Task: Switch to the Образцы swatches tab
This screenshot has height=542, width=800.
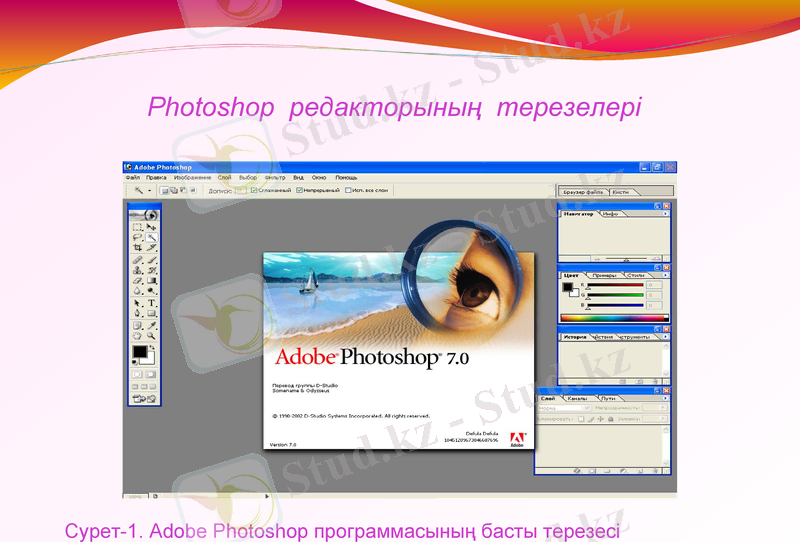Action: 604,275
